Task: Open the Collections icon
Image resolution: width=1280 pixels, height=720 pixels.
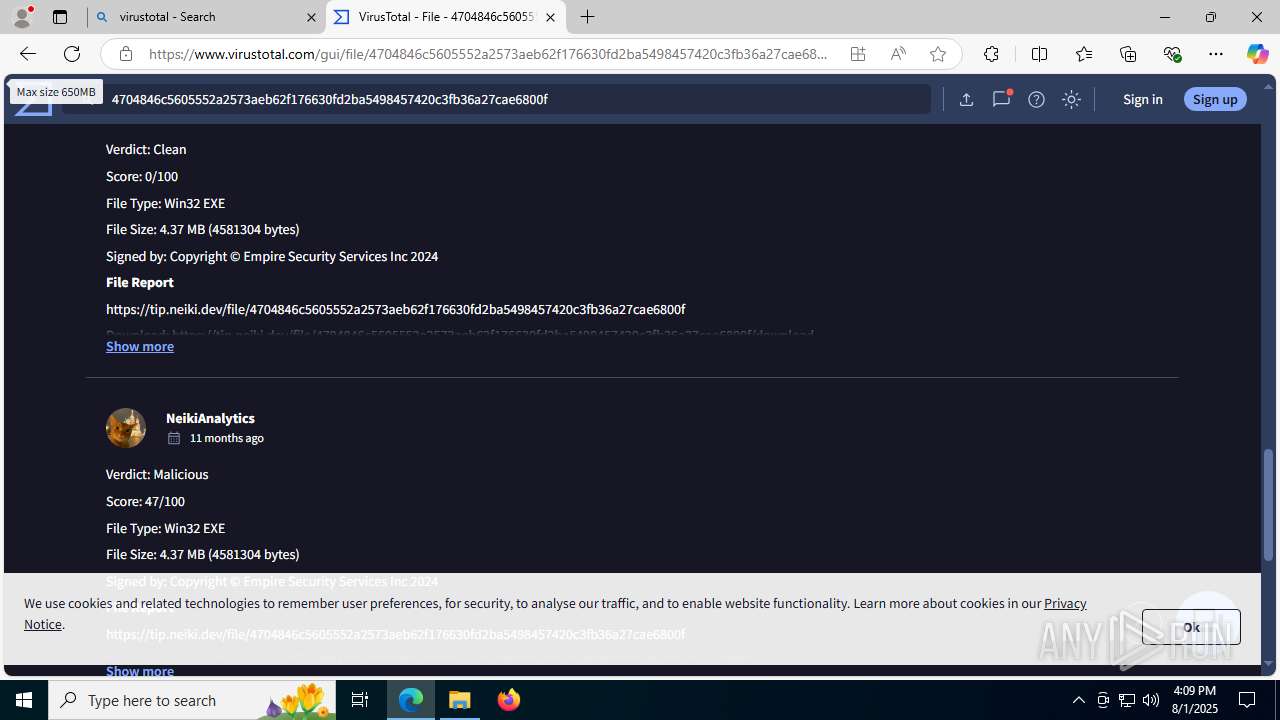Action: pos(1128,54)
